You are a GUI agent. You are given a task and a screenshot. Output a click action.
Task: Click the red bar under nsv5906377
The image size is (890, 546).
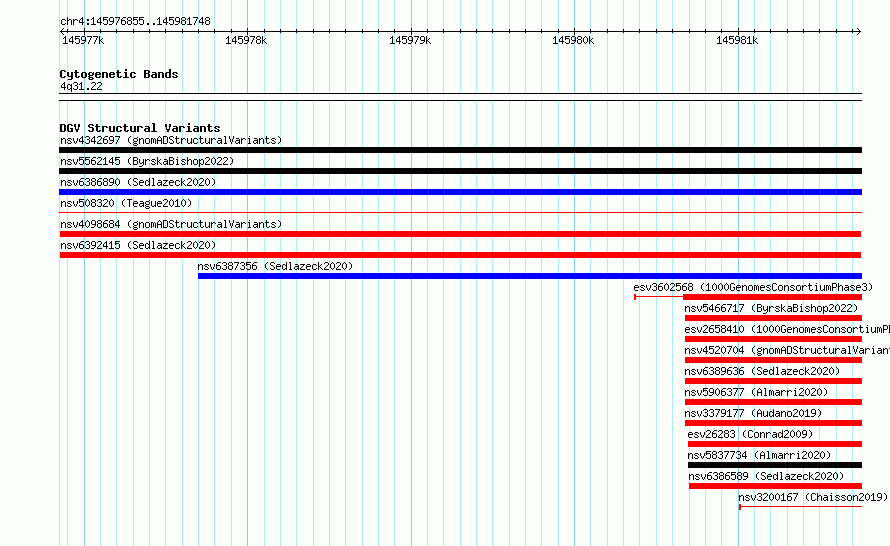pos(773,402)
